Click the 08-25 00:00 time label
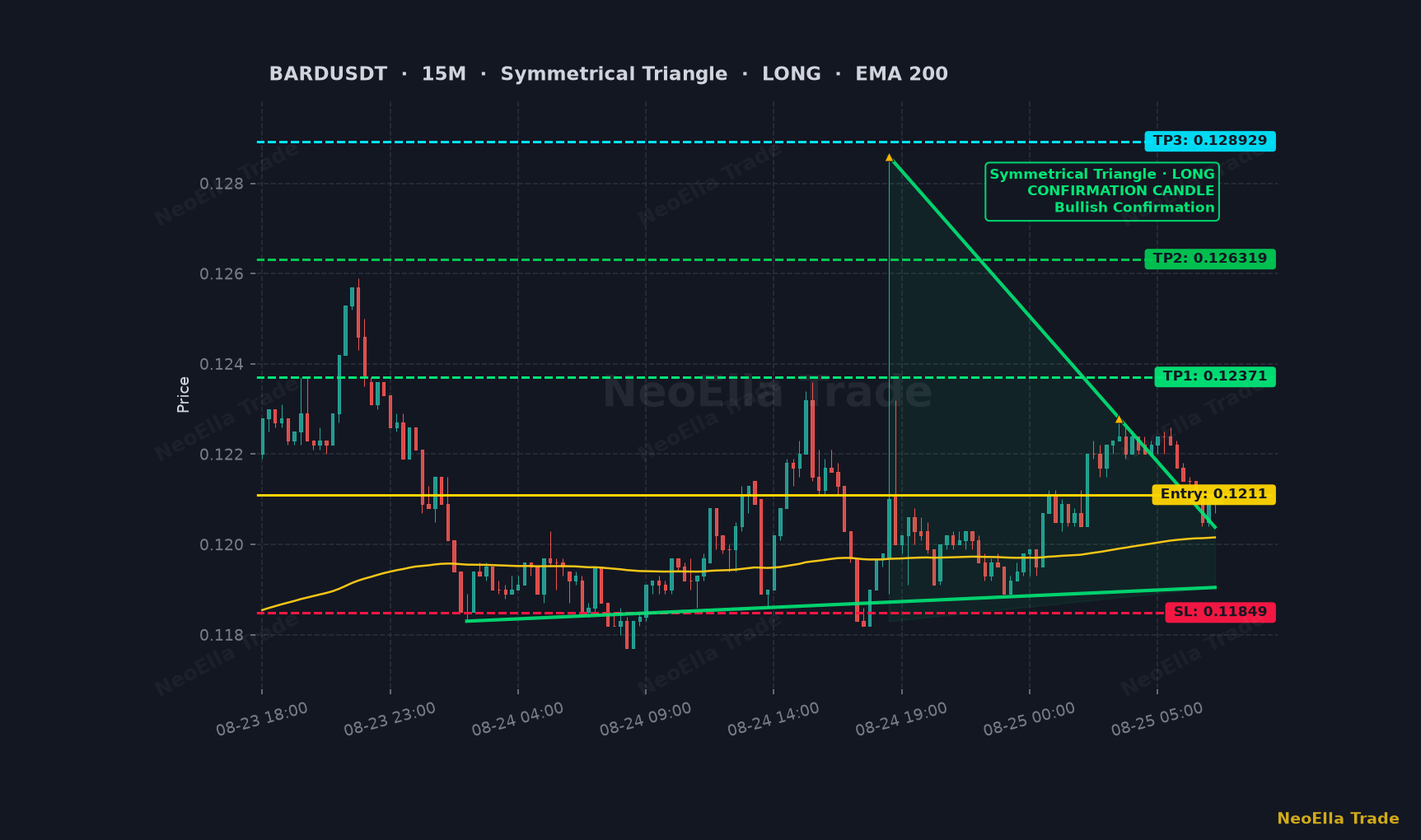Screen dimensions: 1421x840 (x=1029, y=719)
